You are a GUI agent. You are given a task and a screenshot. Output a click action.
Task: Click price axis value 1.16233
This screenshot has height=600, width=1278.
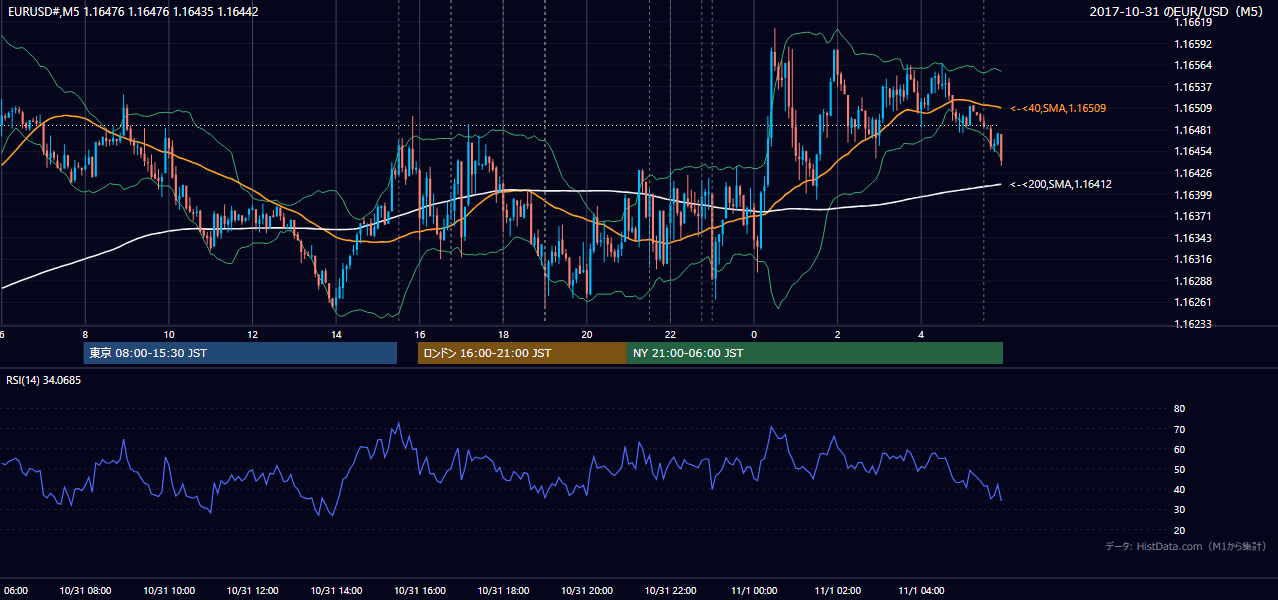[x=1193, y=324]
